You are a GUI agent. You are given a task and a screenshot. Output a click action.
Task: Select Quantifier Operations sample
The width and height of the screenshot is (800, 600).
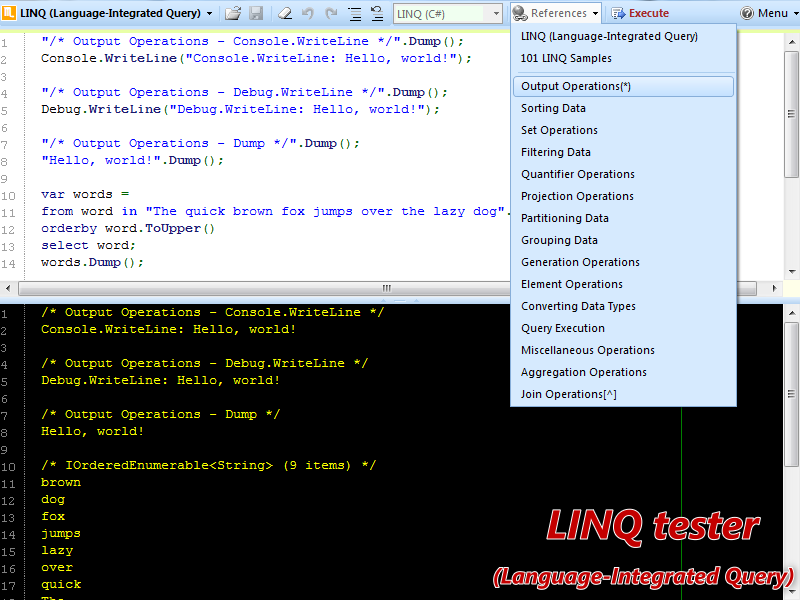pos(623,174)
